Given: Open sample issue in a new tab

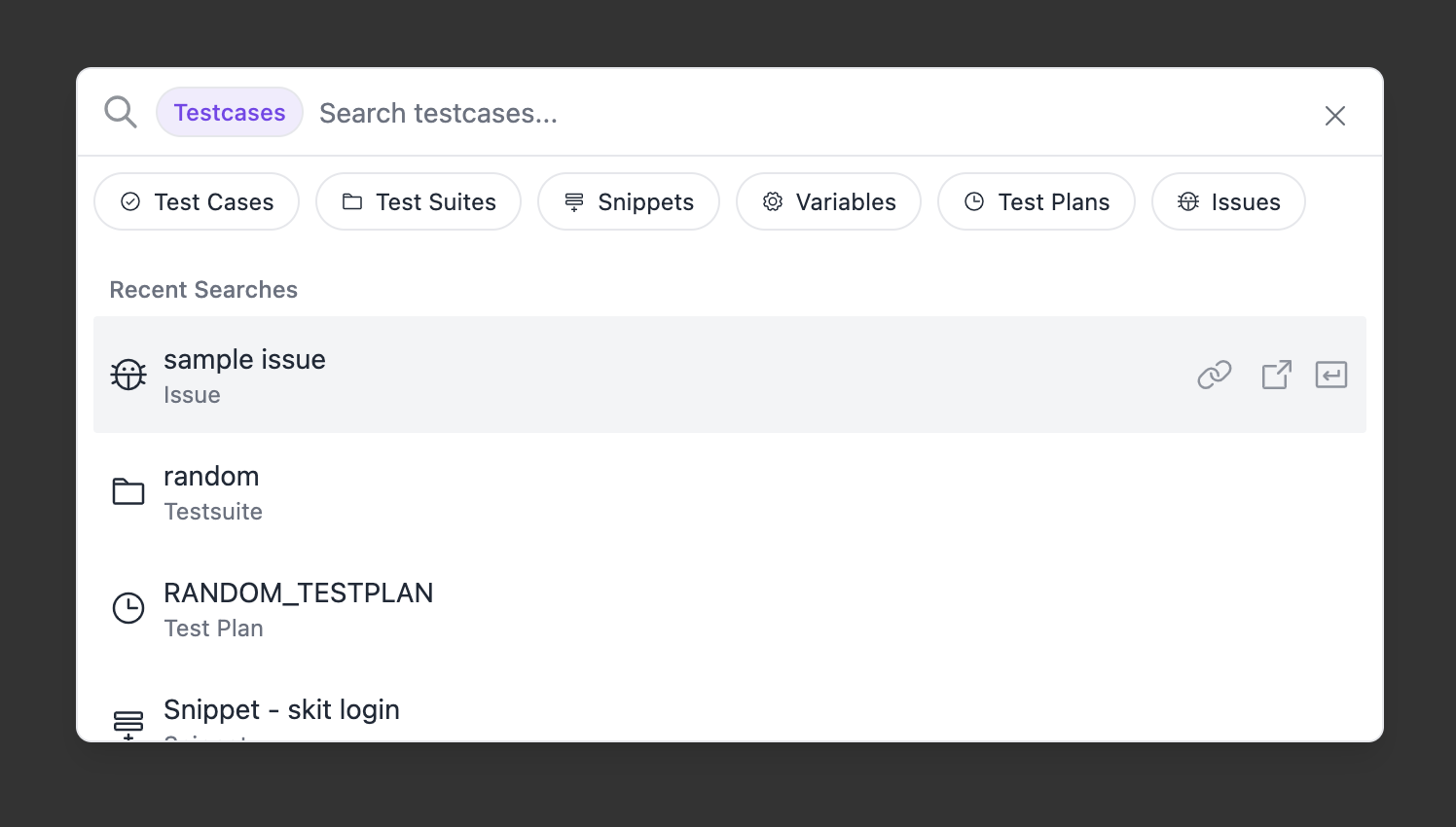Looking at the screenshot, I should (x=1276, y=374).
